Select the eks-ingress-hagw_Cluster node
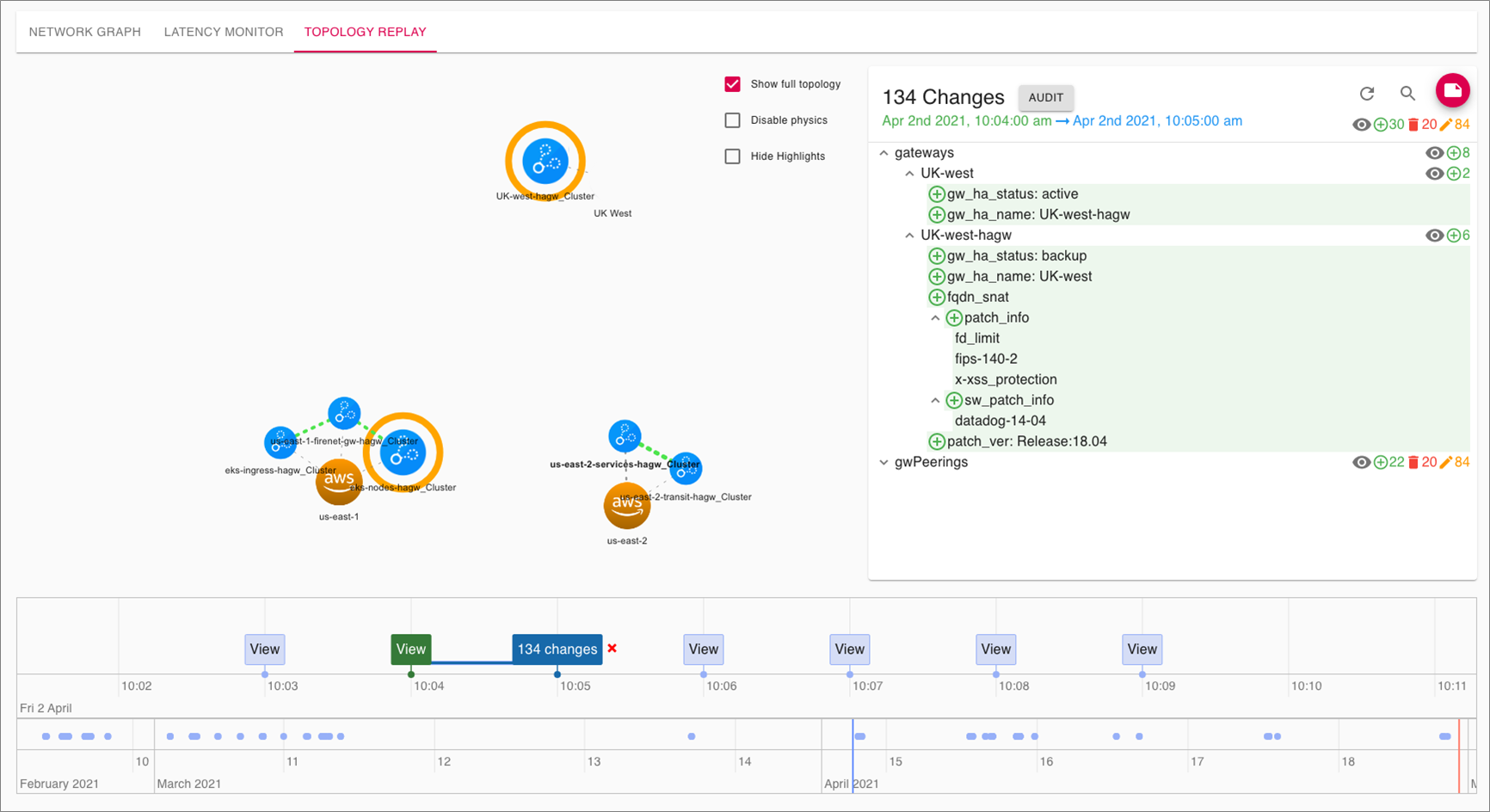This screenshot has height=812, width=1490. [280, 442]
